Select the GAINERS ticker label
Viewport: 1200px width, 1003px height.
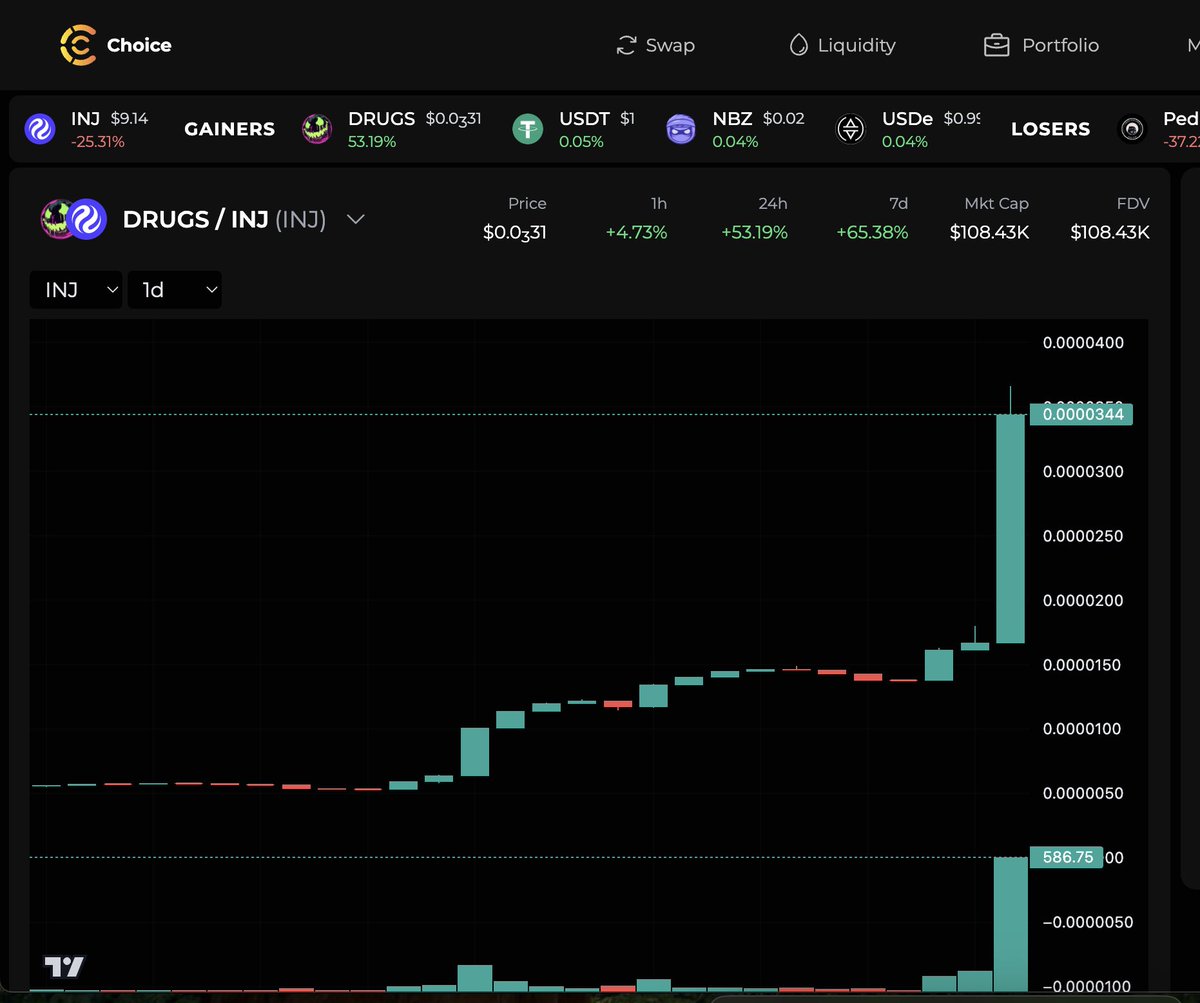(230, 129)
